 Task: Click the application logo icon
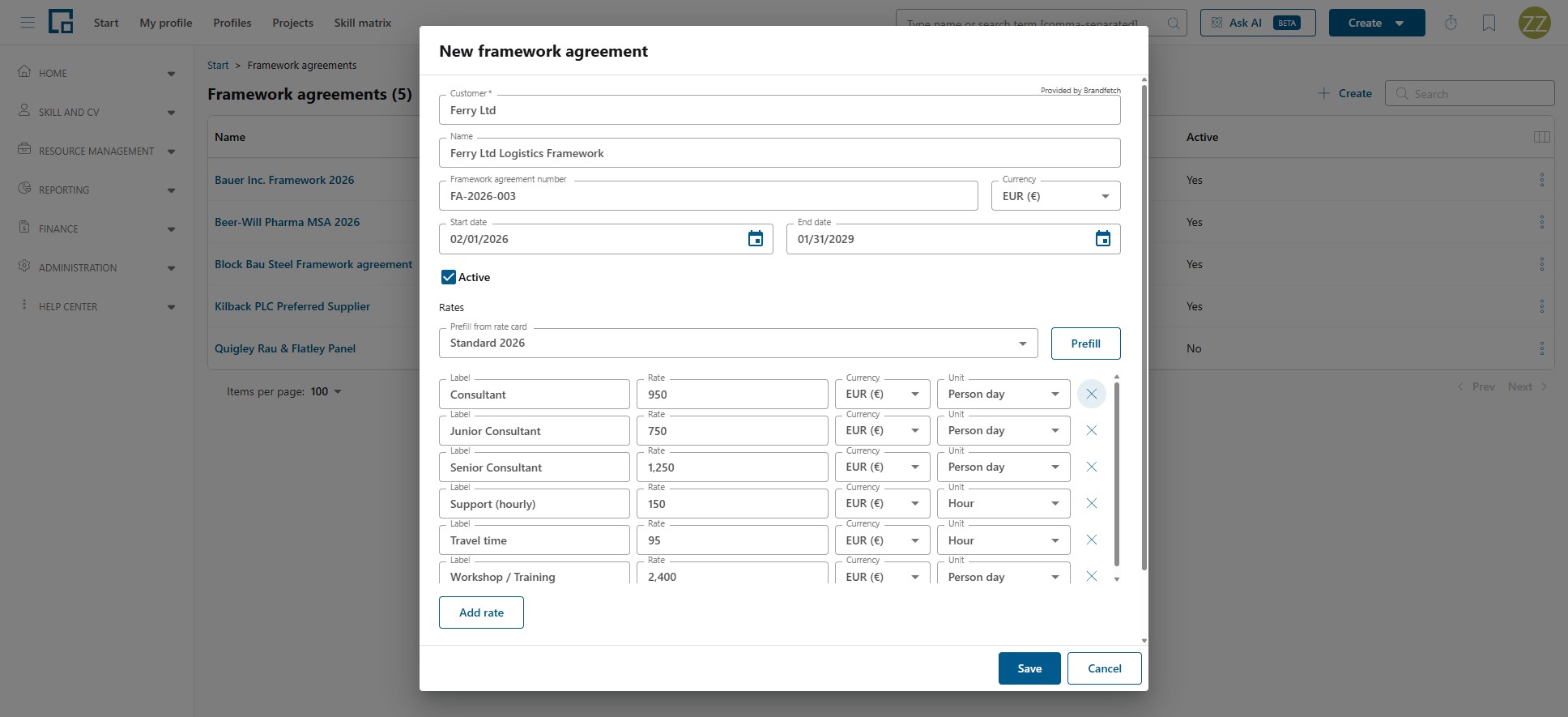click(61, 22)
